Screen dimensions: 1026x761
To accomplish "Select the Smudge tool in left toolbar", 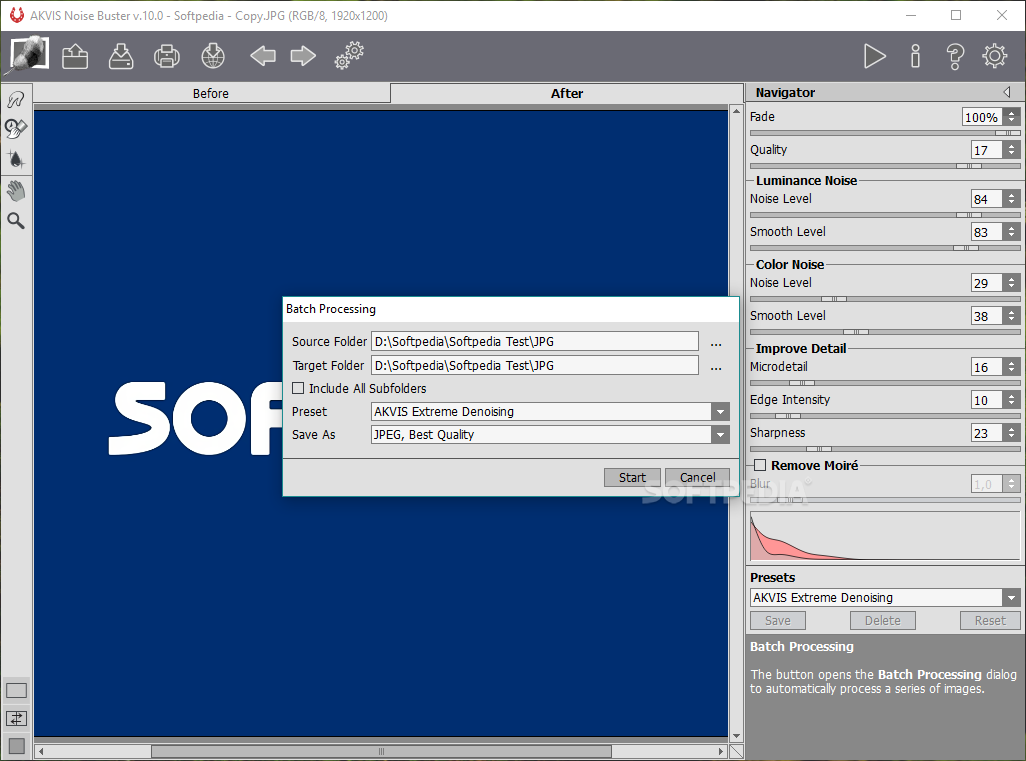I will click(x=16, y=99).
